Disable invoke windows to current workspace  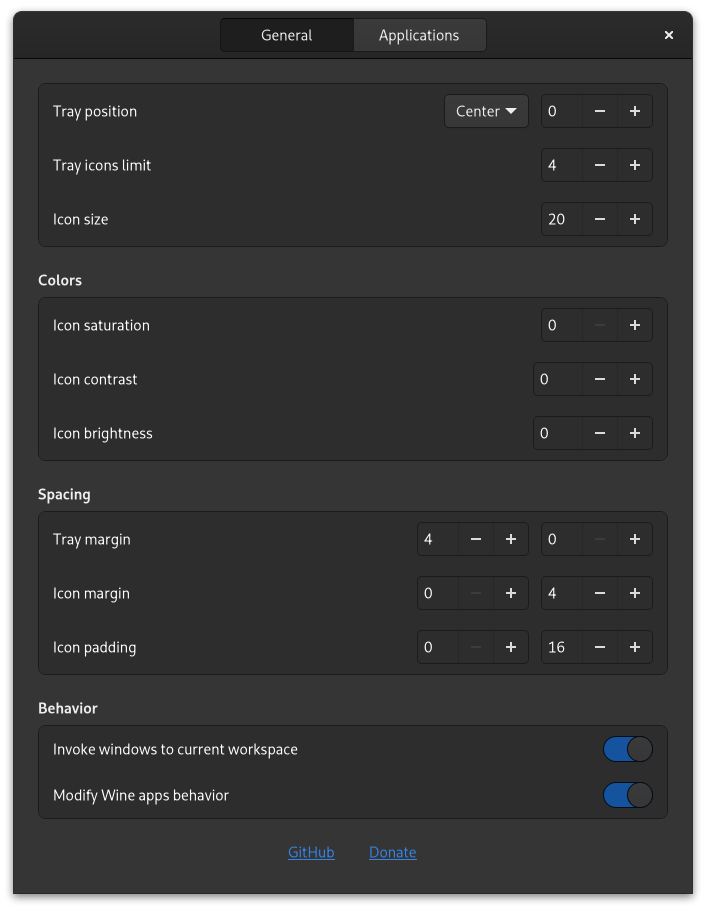(628, 748)
